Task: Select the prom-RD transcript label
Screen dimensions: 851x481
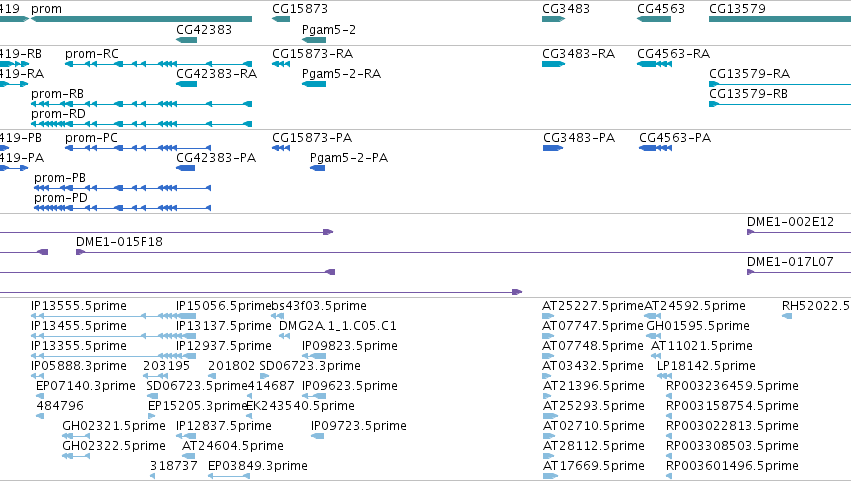Action: point(58,114)
